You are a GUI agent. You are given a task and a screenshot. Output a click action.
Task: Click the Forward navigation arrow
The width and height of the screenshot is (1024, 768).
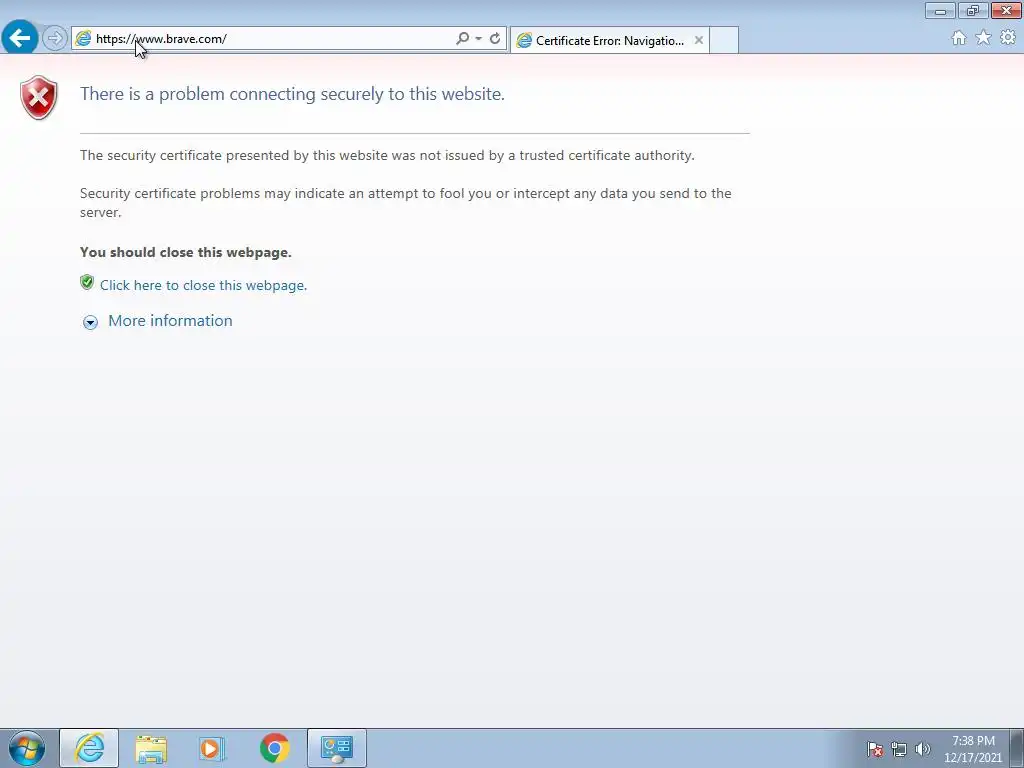55,38
